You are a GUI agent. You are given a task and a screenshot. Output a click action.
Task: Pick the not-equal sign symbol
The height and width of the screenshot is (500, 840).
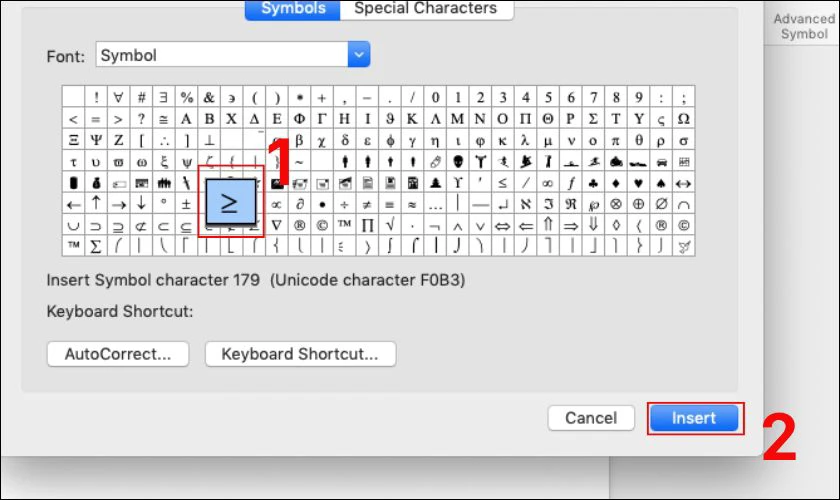pyautogui.click(x=367, y=204)
